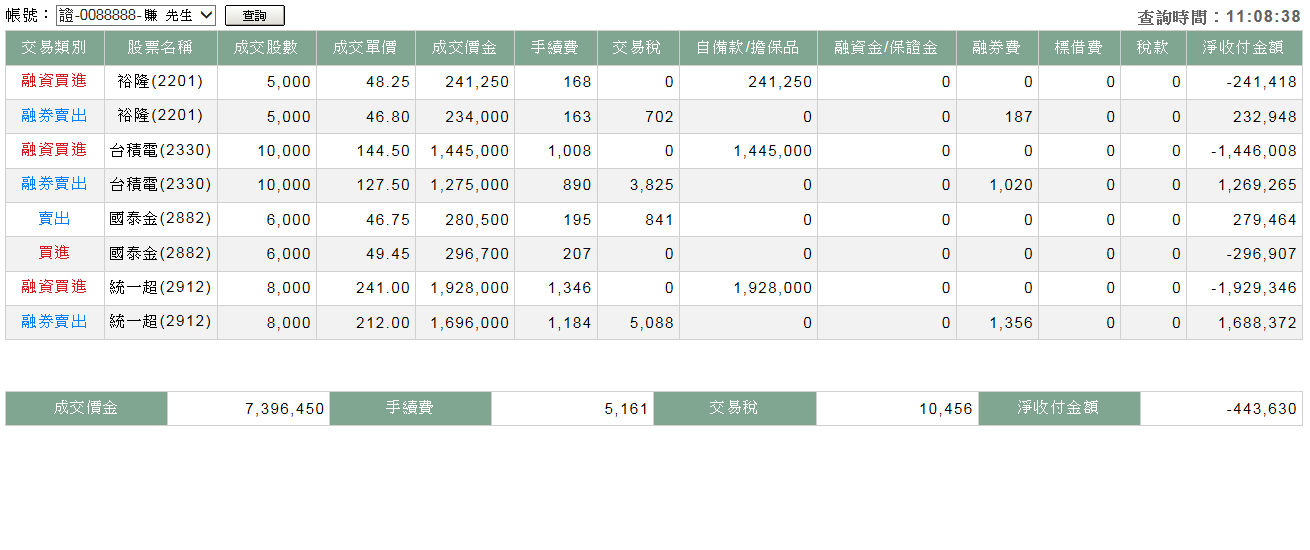Click 賣出 in the 國泰金(2882) row
The width and height of the screenshot is (1310, 550).
point(54,219)
